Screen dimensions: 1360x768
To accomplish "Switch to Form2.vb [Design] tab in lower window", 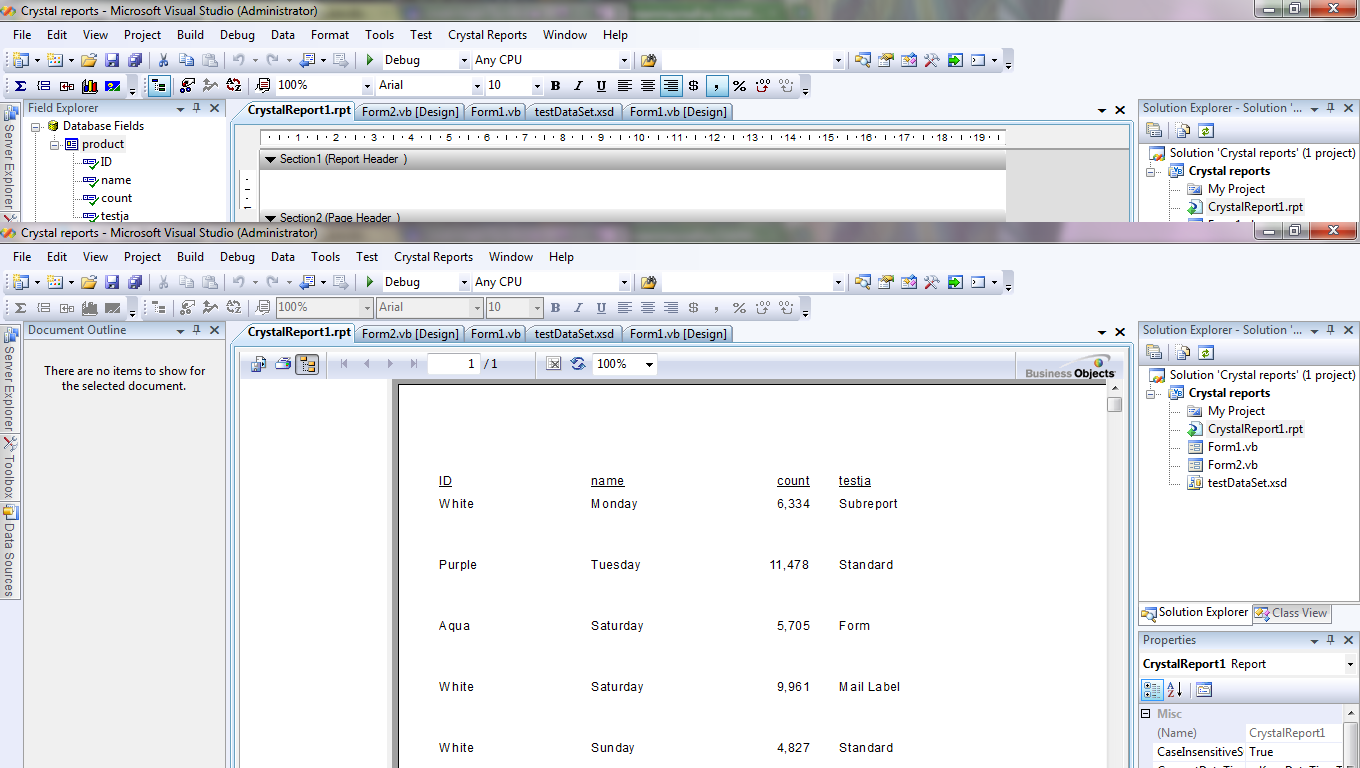I will tap(410, 334).
